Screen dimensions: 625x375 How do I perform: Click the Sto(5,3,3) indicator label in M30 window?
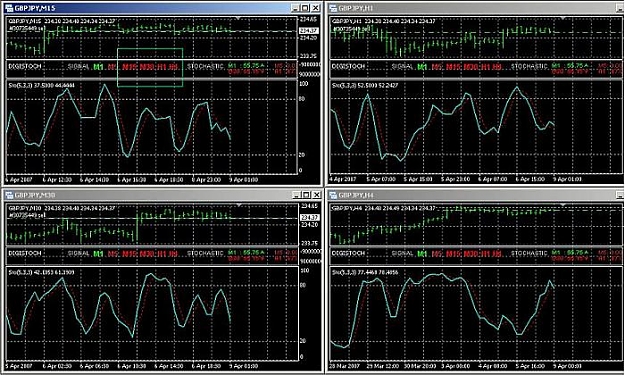click(x=41, y=272)
